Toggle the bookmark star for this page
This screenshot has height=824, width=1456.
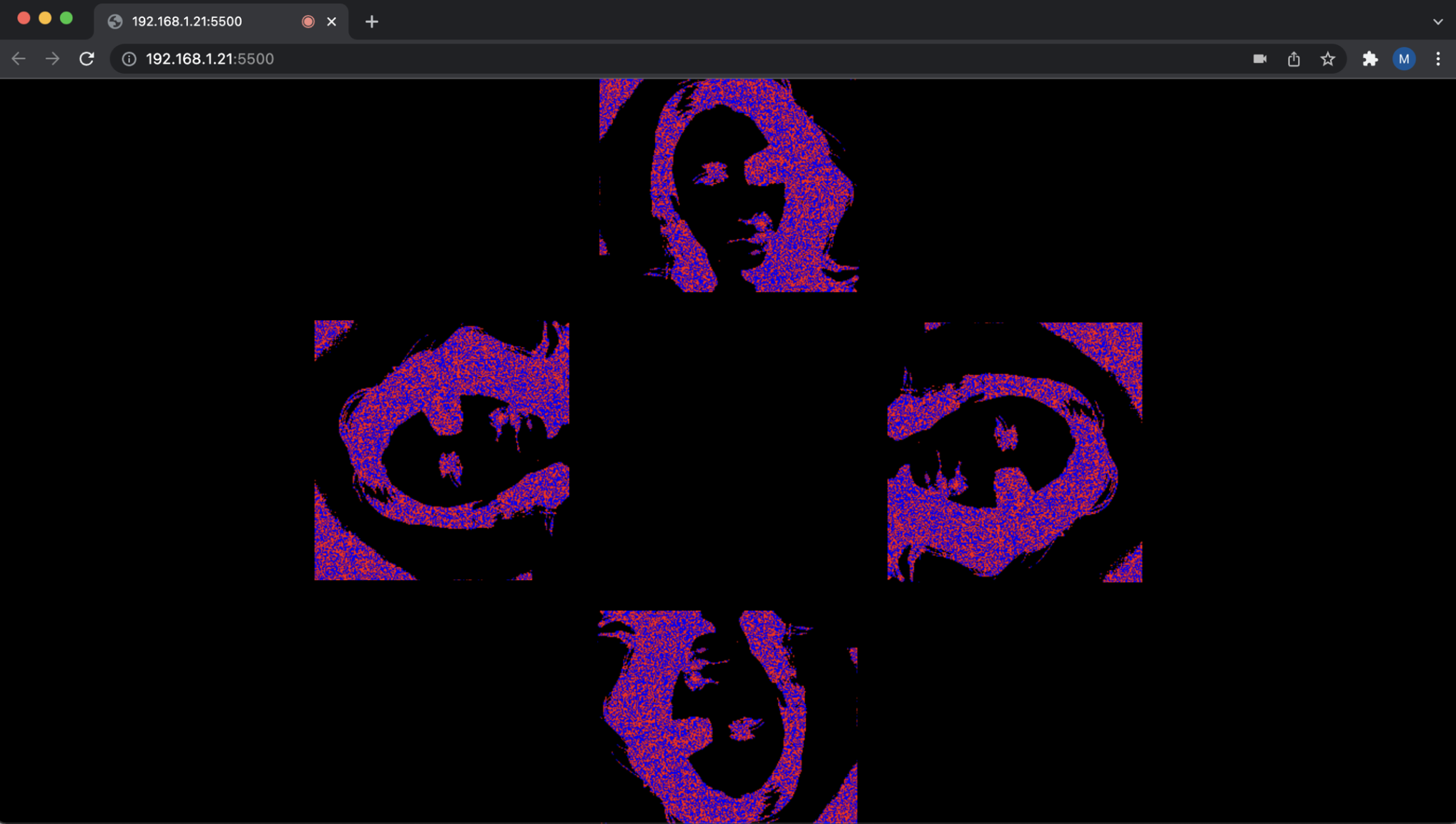pyautogui.click(x=1328, y=59)
